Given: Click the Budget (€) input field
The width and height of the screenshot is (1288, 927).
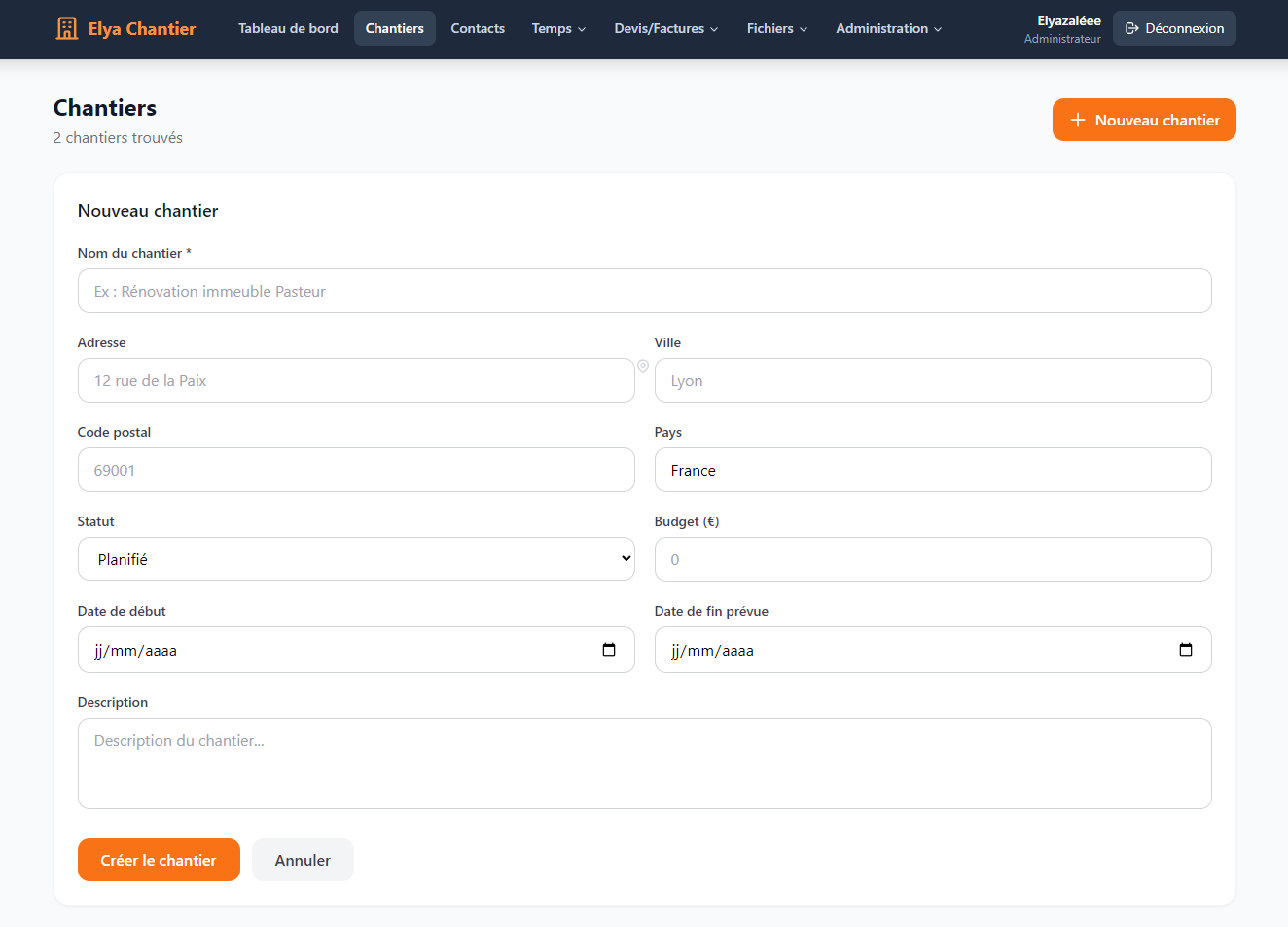Looking at the screenshot, I should tap(932, 559).
